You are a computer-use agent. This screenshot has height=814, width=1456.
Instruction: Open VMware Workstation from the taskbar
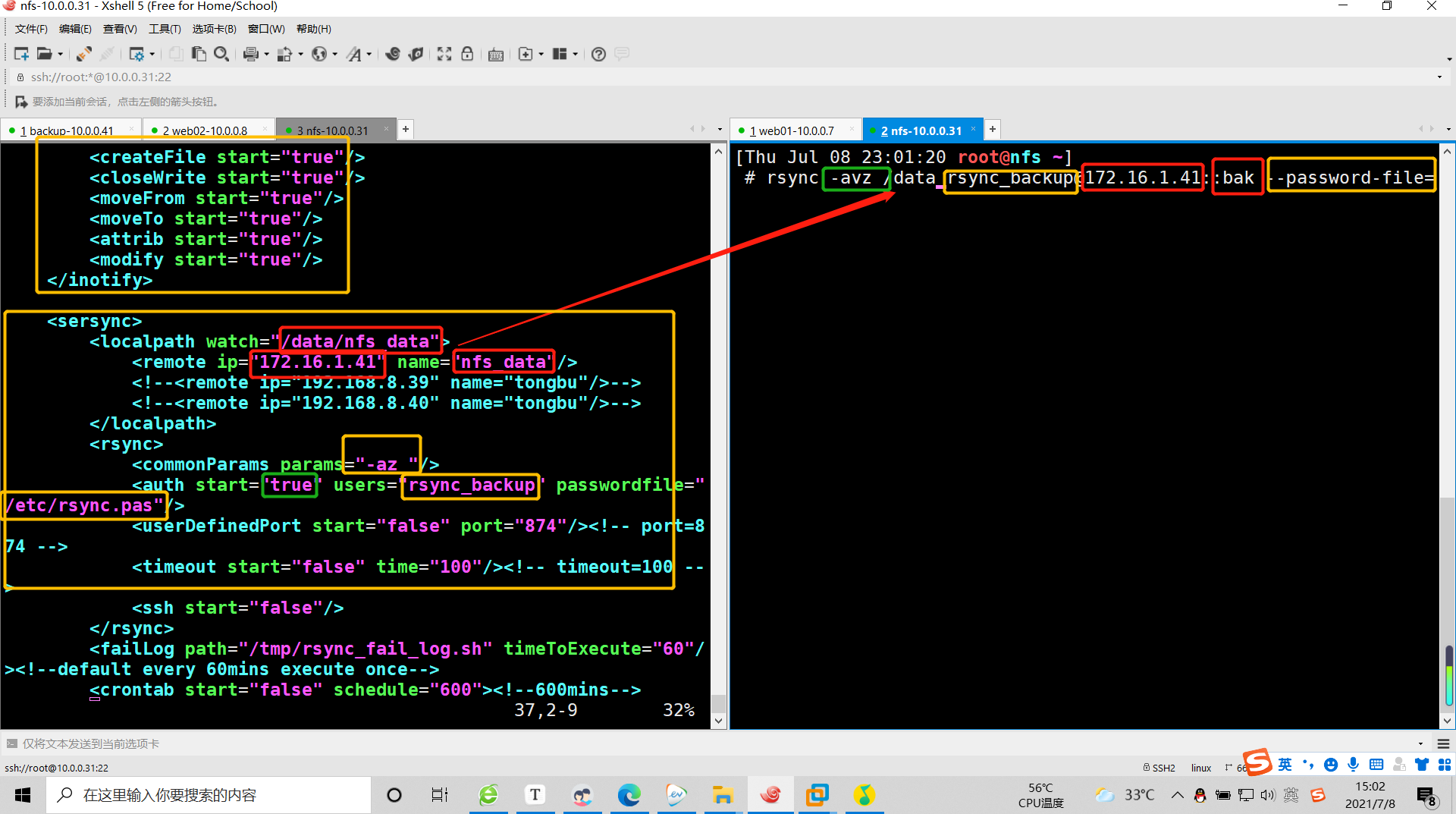pos(817,795)
